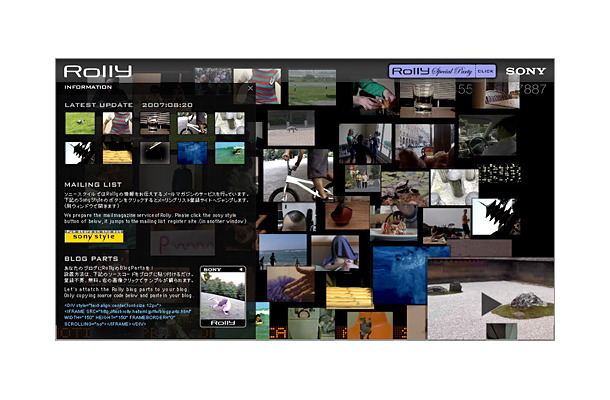Open latest update blue underwater thumbnail
The image size is (610, 400).
(x=192, y=153)
